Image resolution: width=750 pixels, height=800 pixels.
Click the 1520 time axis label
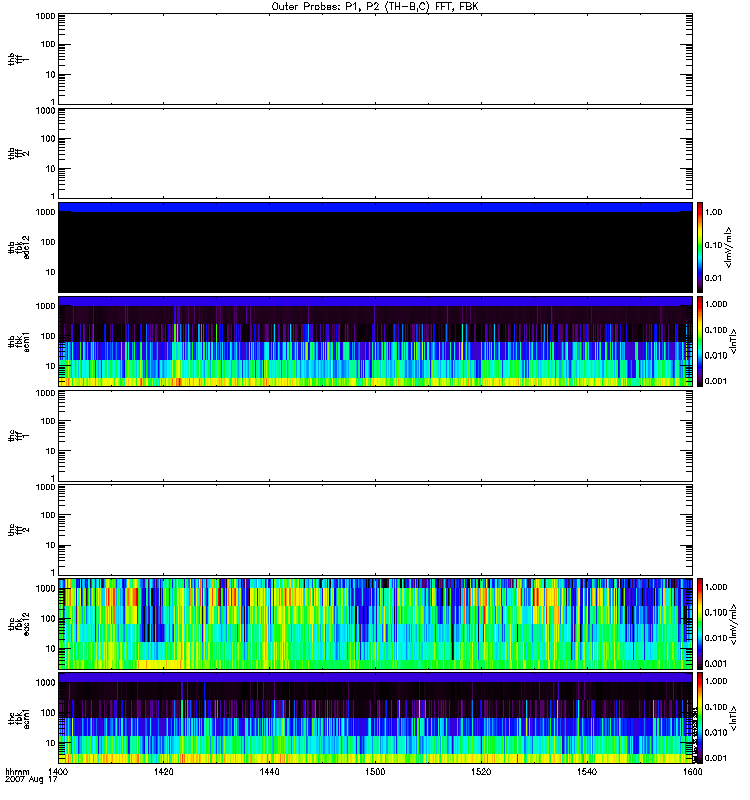coord(481,773)
